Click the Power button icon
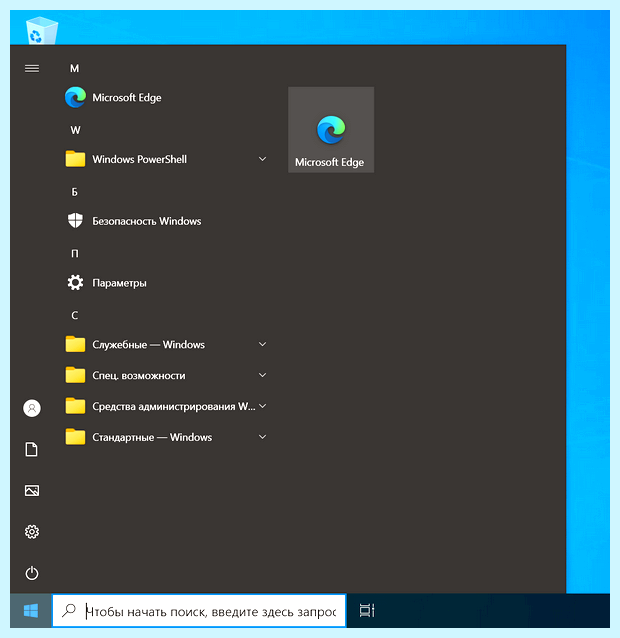Screen dimensions: 620x638 tap(32, 573)
